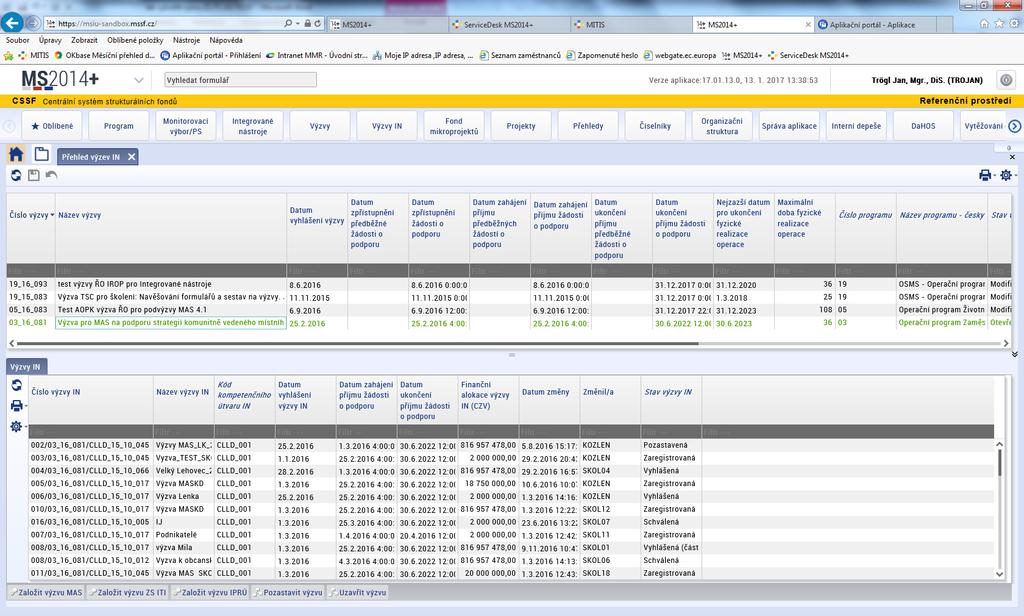Screen dimensions: 1024x616
Task: Open the Projekty menu button
Action: pos(521,126)
